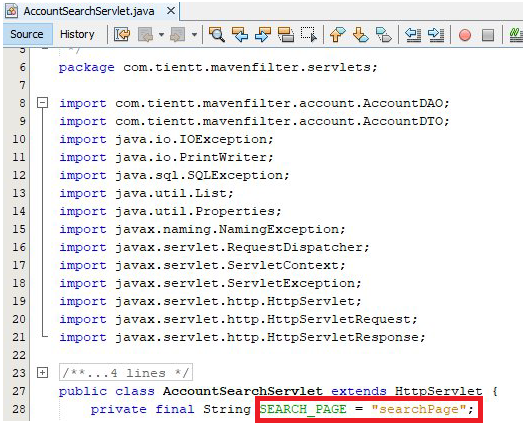
Task: Shift the line left
Action: (x=413, y=34)
